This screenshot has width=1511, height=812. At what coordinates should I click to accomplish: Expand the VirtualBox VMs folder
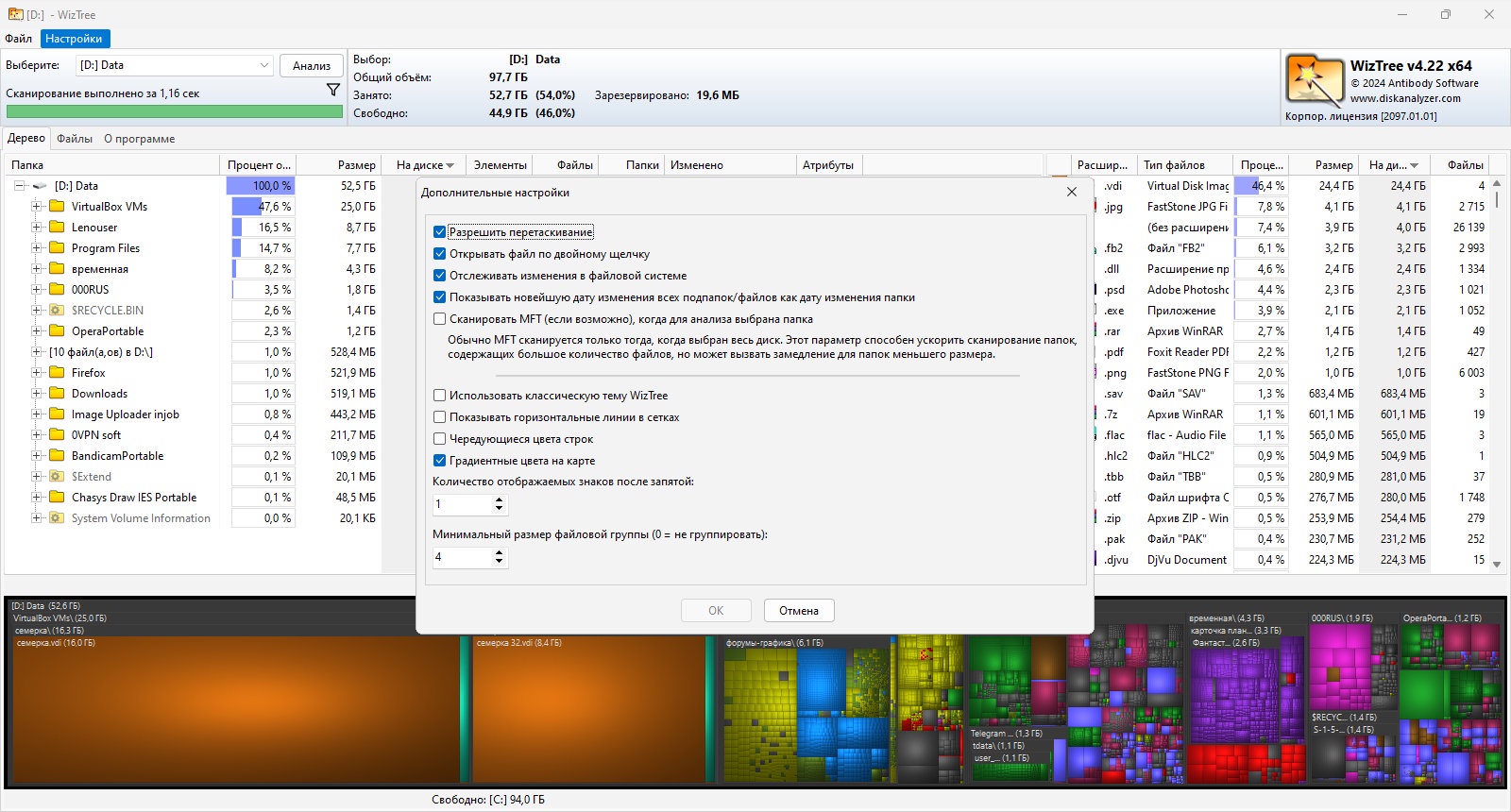36,206
